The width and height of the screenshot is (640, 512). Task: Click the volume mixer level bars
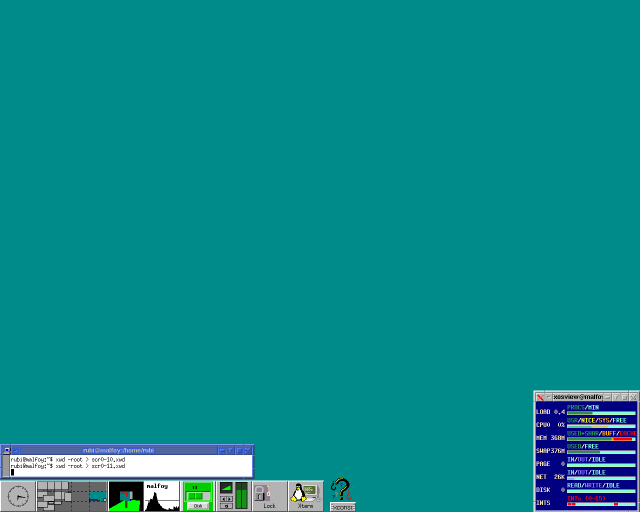tap(241, 496)
